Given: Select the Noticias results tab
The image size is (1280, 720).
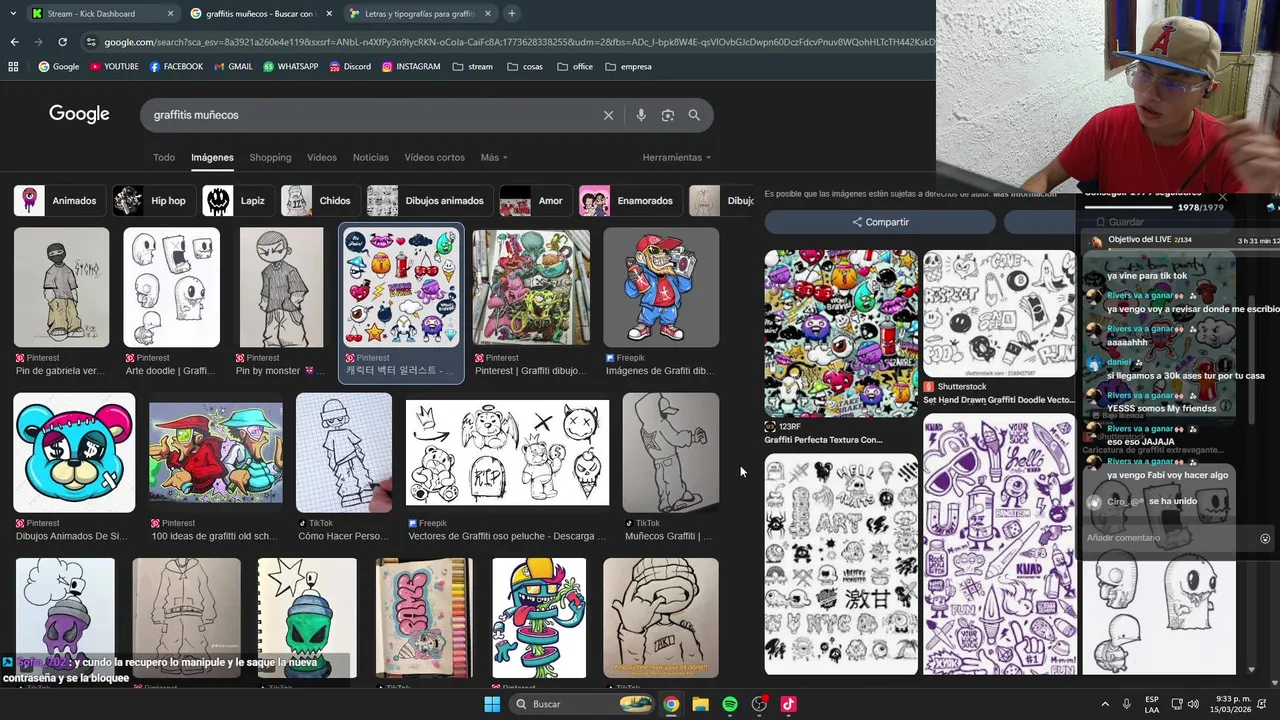Looking at the screenshot, I should click(370, 158).
